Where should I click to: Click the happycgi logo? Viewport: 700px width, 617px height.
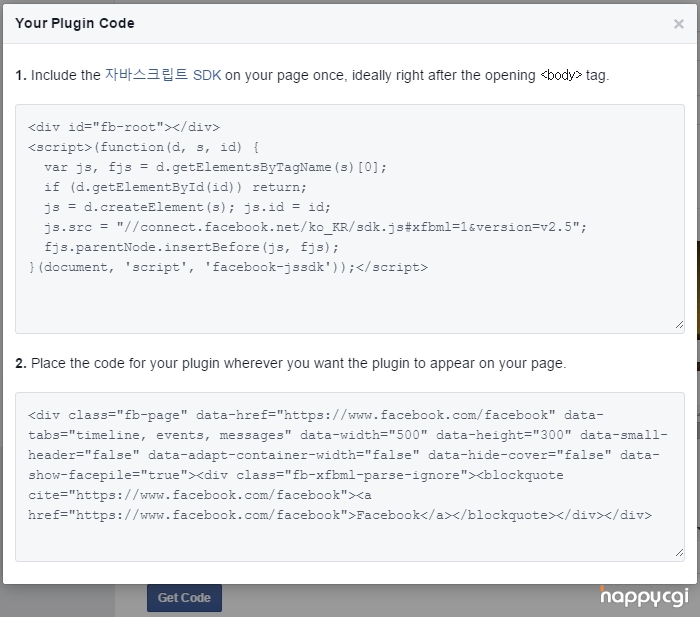[x=644, y=596]
